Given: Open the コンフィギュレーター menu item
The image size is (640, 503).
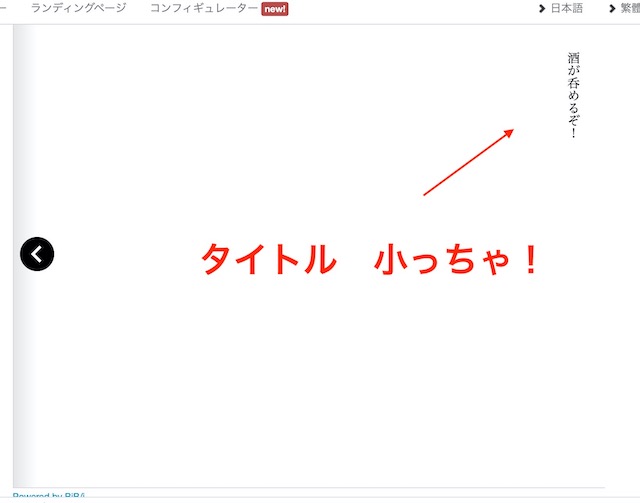Looking at the screenshot, I should [203, 8].
